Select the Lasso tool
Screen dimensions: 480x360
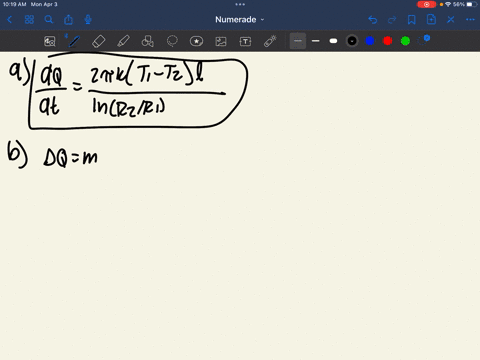[172, 41]
